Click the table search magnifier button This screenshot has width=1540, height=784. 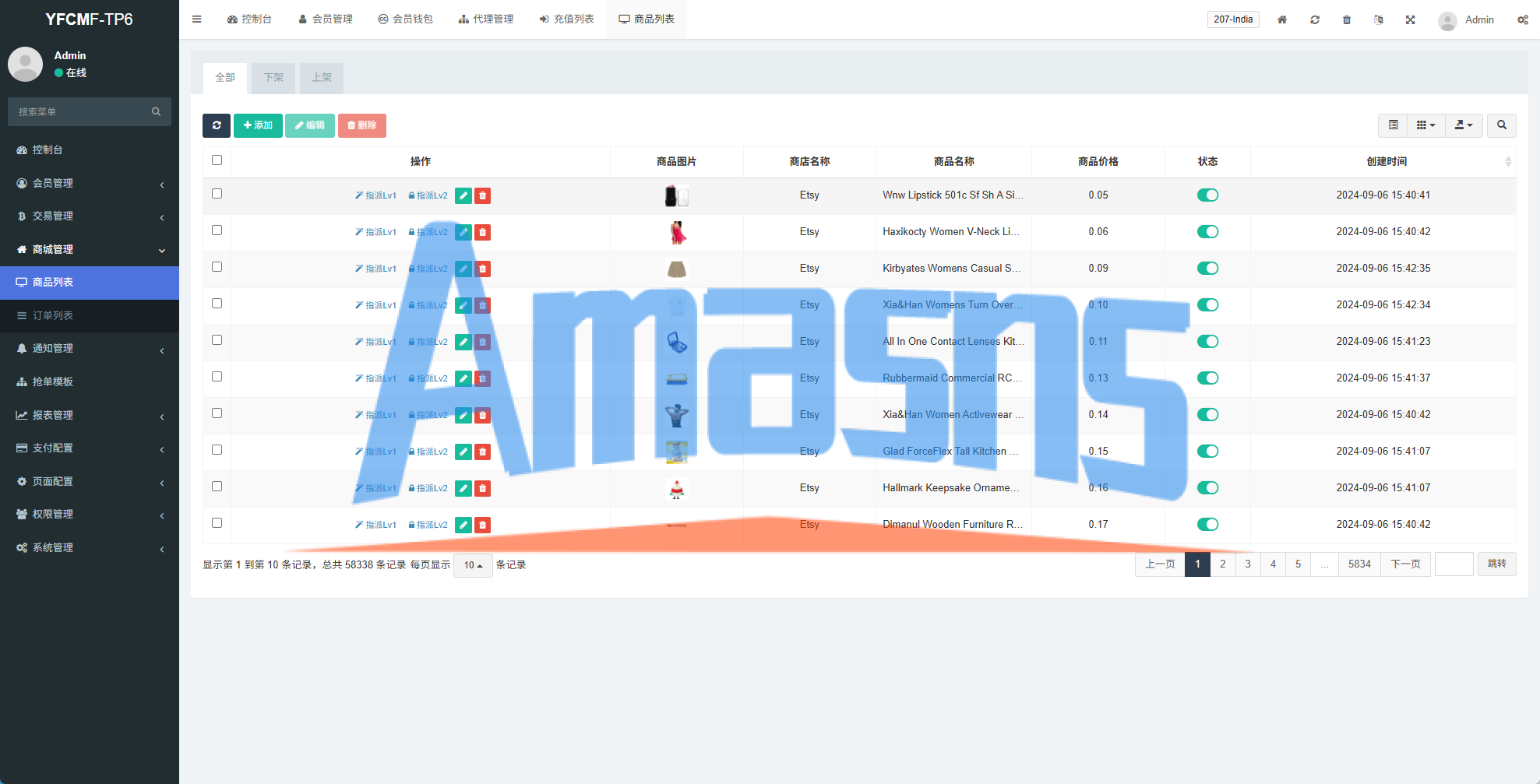(x=1502, y=125)
